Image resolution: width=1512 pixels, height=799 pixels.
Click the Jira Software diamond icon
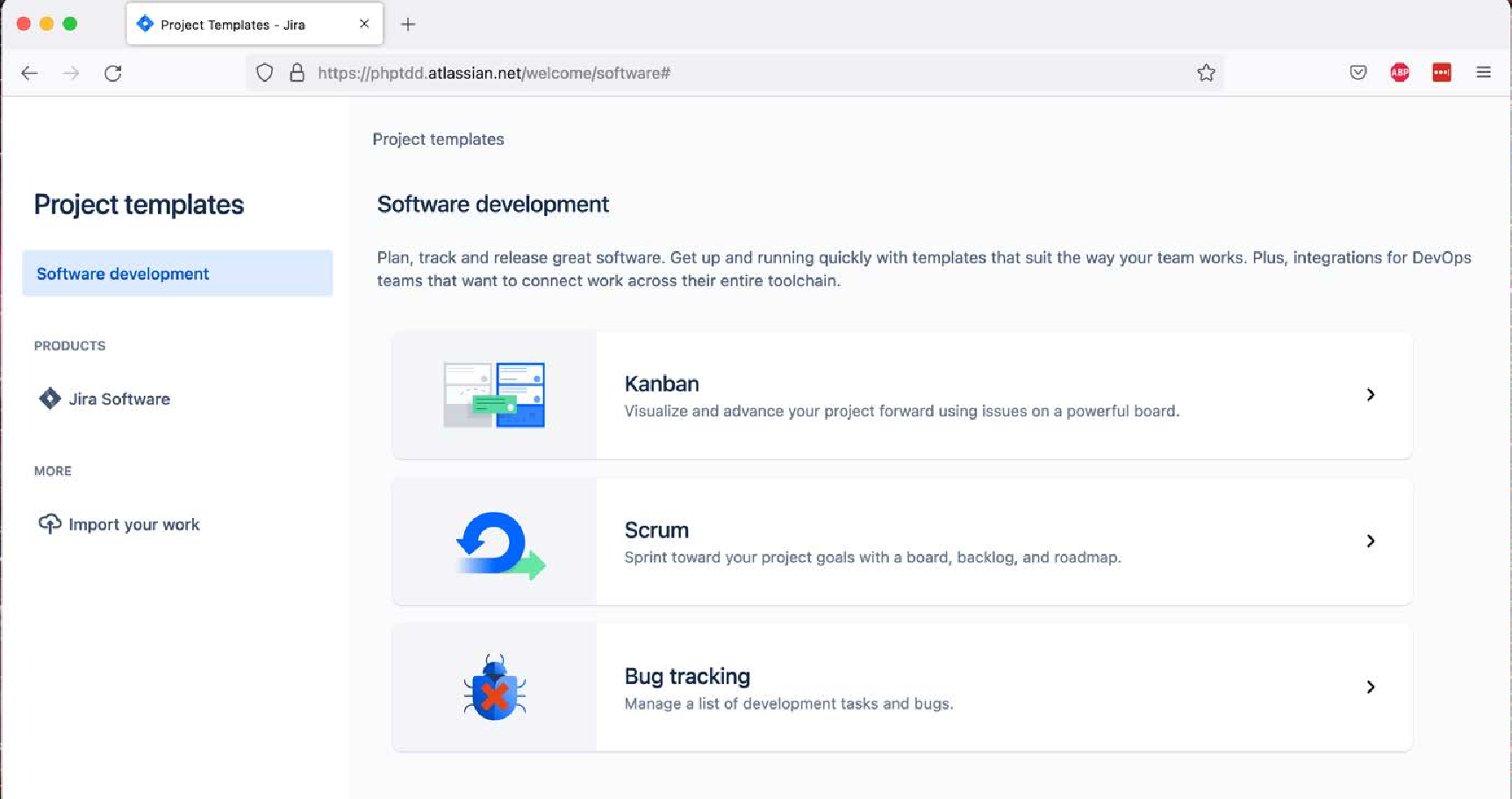point(50,399)
